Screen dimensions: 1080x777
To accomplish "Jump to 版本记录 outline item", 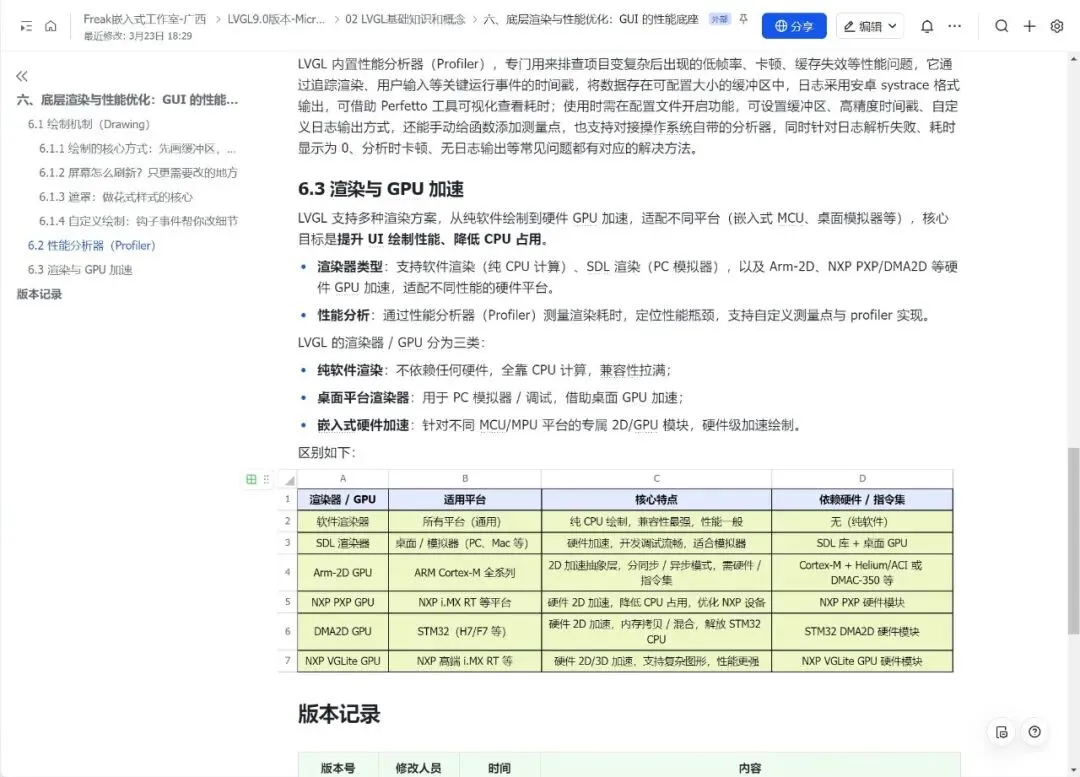I will (39, 294).
